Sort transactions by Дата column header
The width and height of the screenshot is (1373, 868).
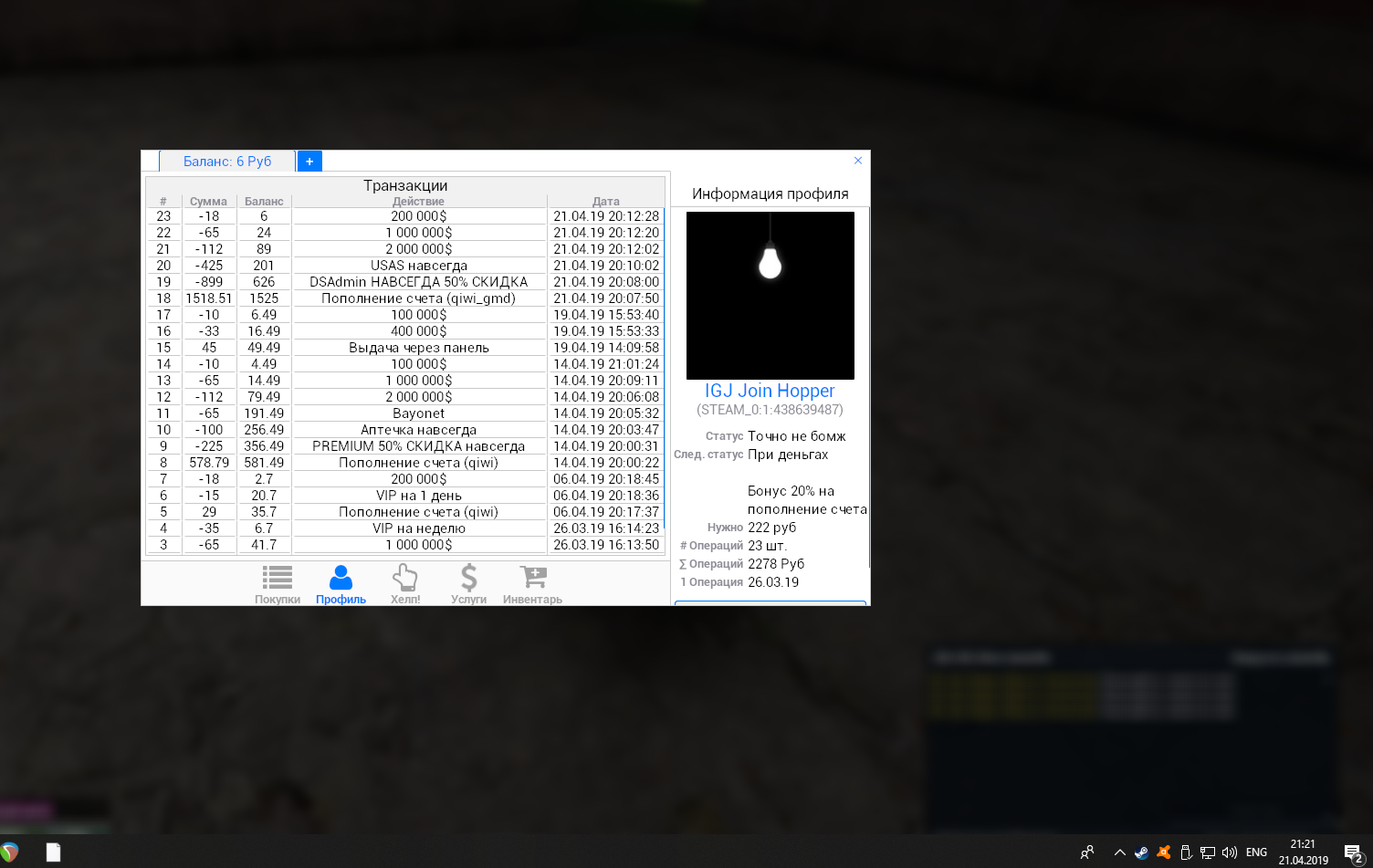click(605, 202)
